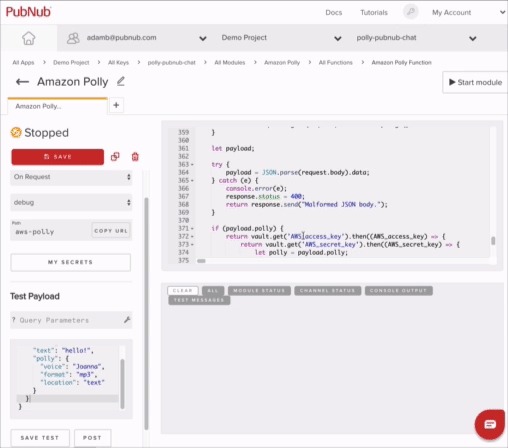Image resolution: width=508 pixels, height=448 pixels.
Task: Click the red SAVE button
Action: [x=58, y=157]
